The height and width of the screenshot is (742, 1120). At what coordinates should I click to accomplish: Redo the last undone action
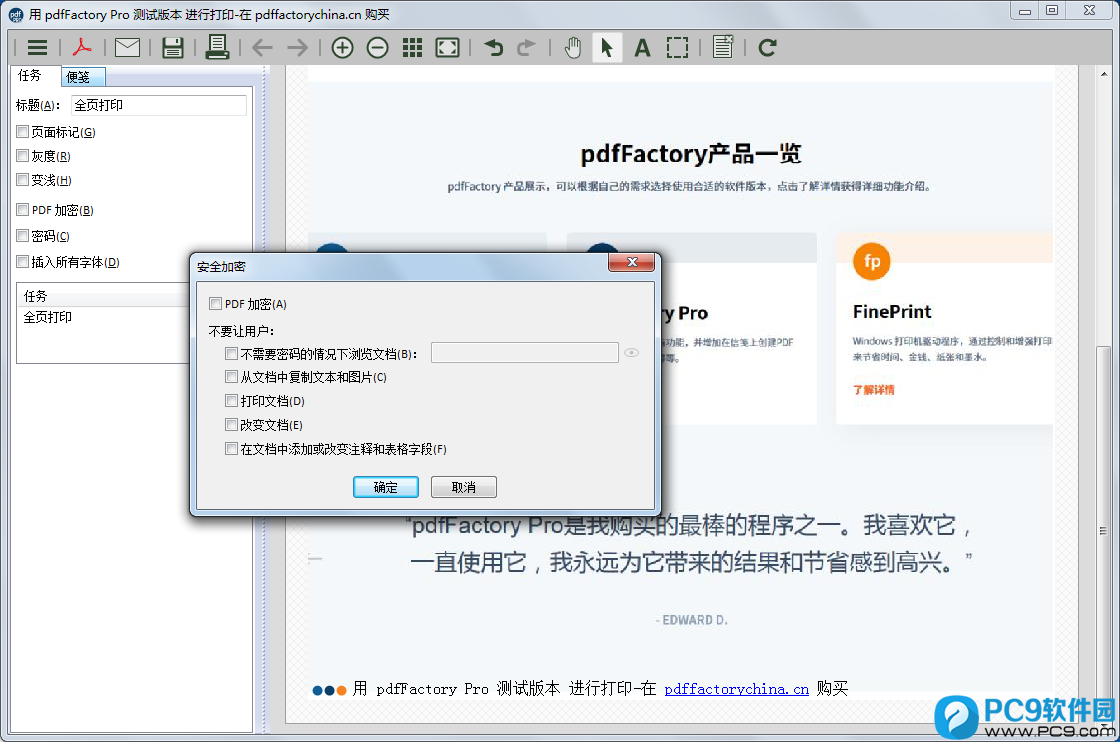(x=526, y=48)
